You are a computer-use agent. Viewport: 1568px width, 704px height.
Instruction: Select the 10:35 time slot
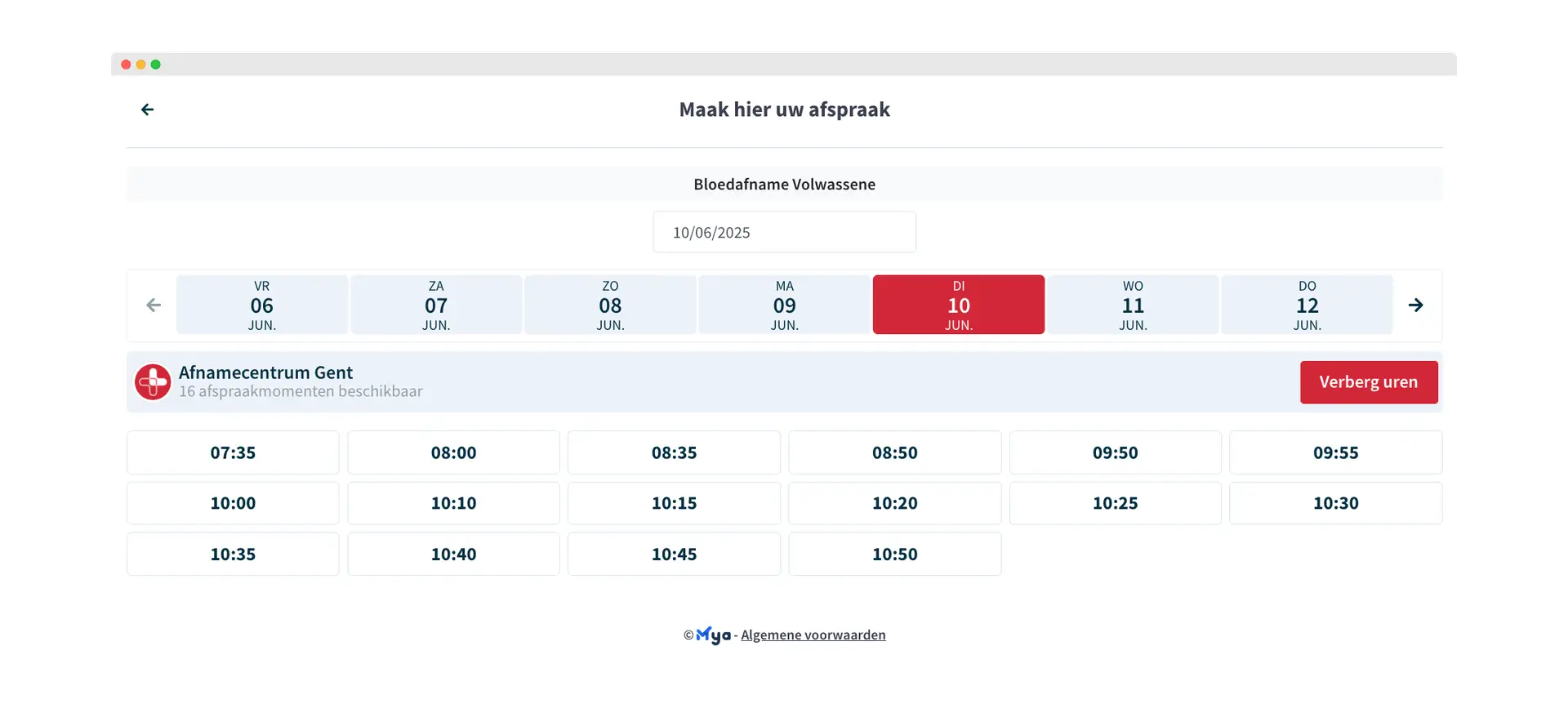pos(233,554)
